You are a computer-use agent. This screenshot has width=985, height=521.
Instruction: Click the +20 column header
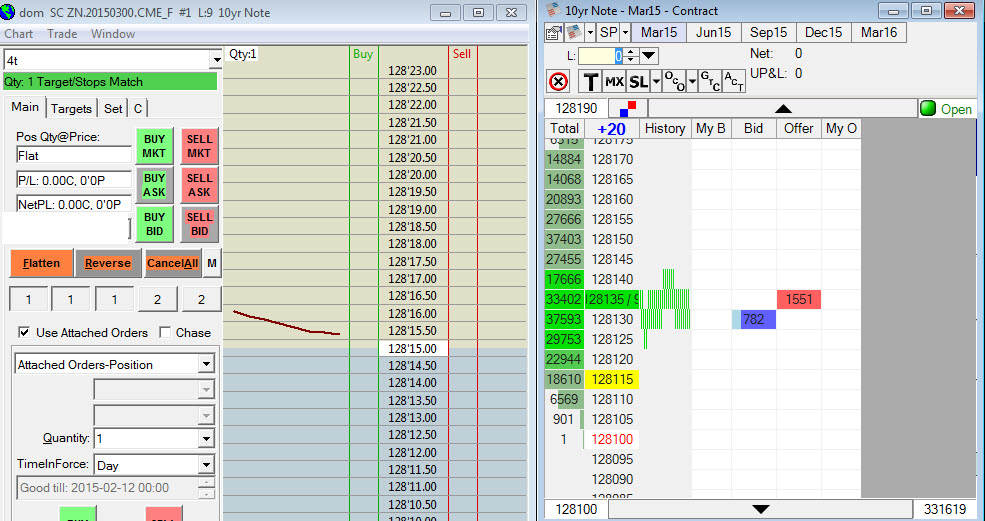pyautogui.click(x=611, y=129)
